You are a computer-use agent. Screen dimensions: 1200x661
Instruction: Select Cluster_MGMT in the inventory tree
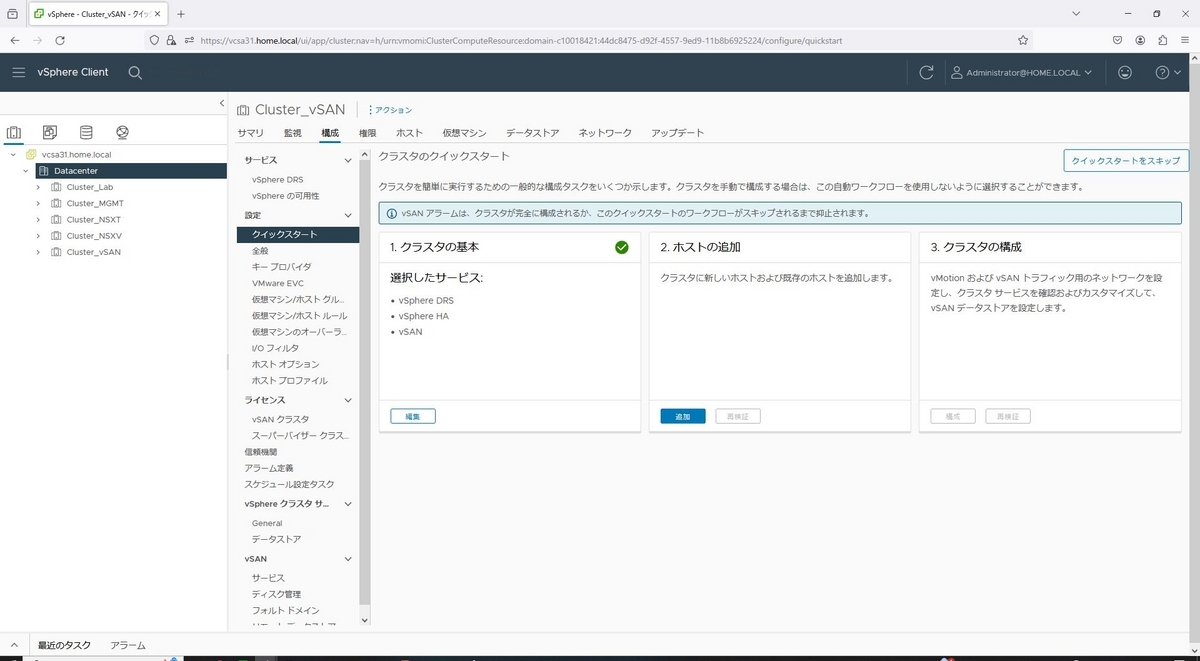click(x=95, y=203)
